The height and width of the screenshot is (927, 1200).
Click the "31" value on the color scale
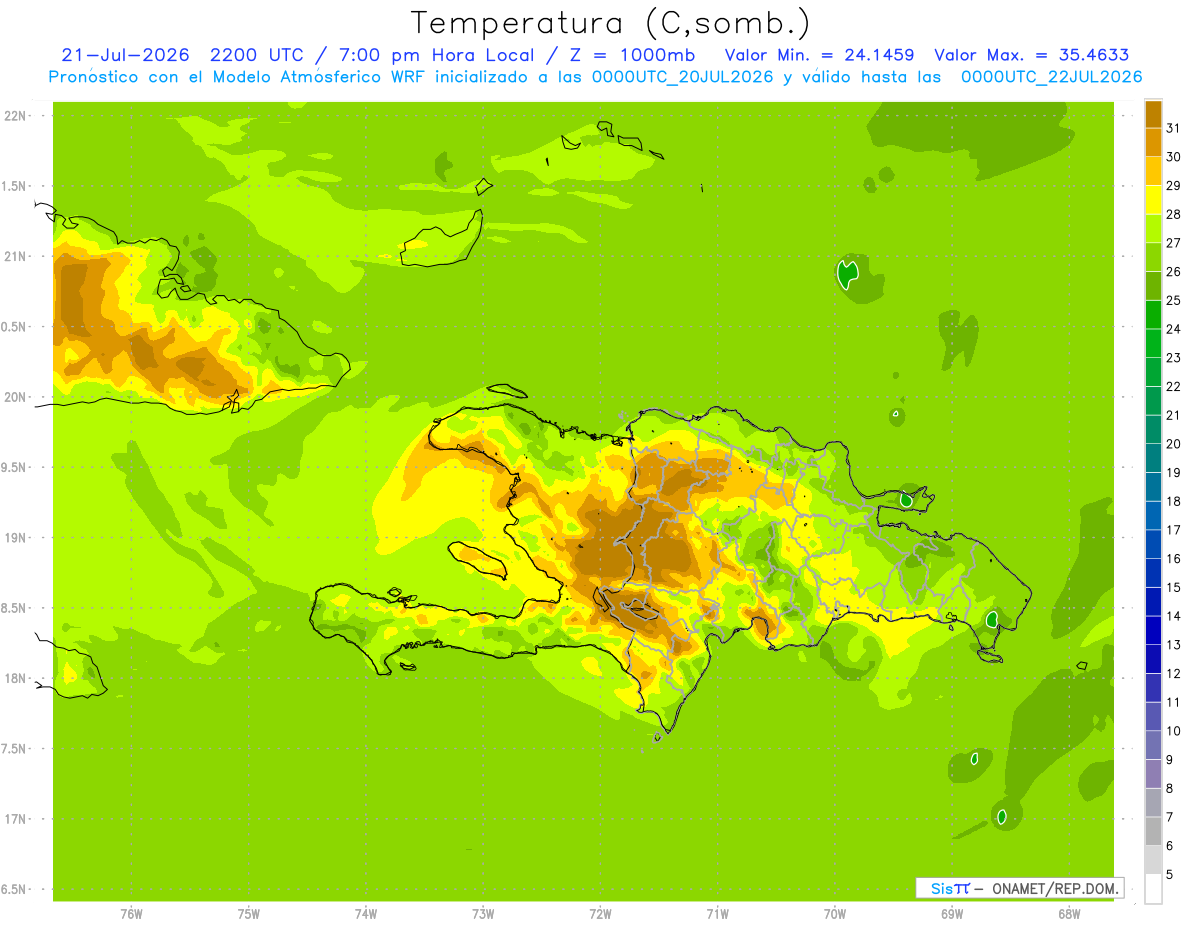(1174, 128)
